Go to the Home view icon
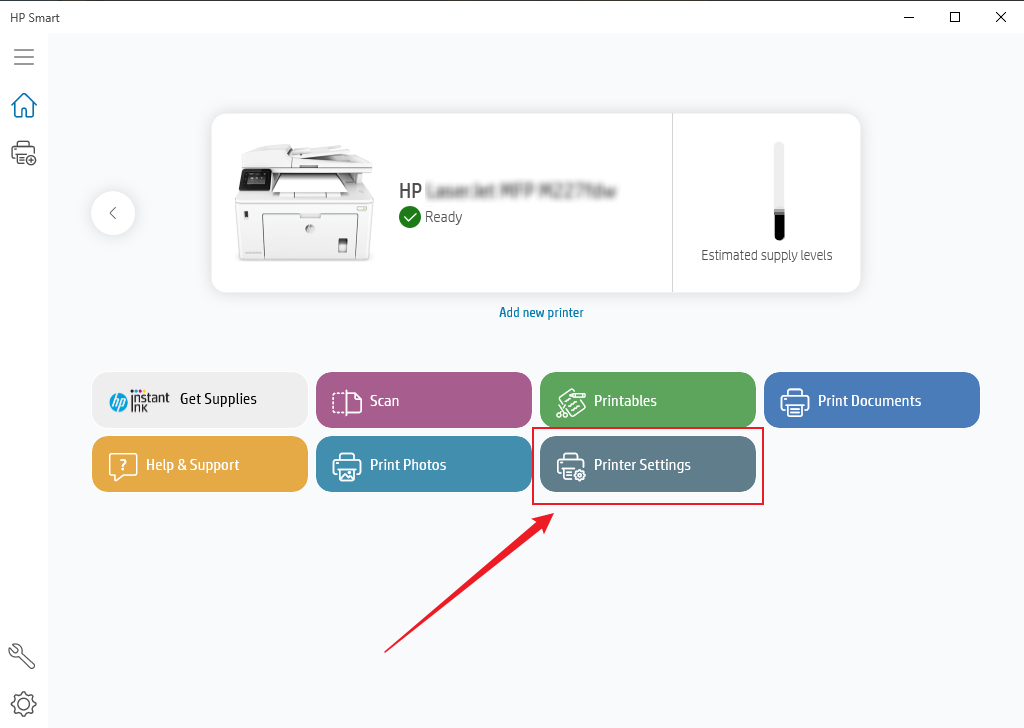 tap(24, 105)
